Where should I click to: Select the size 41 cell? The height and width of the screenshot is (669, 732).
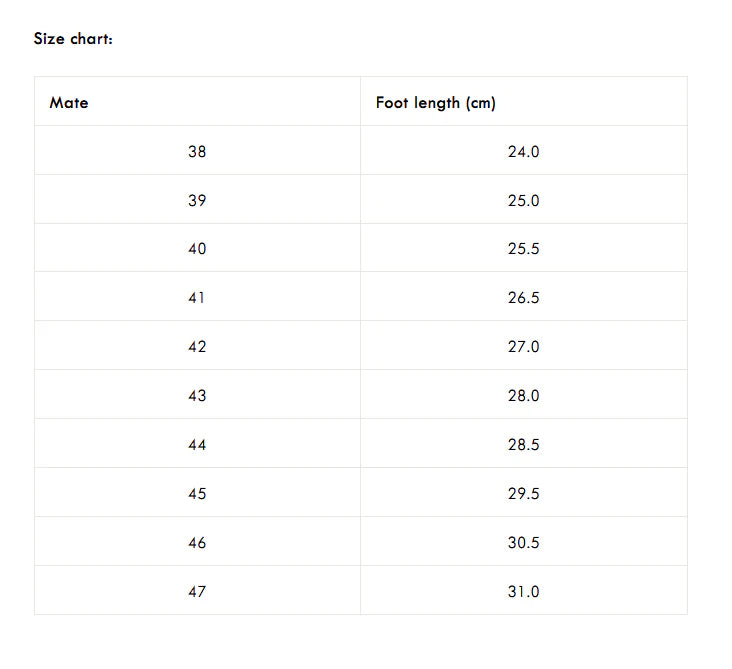click(197, 298)
